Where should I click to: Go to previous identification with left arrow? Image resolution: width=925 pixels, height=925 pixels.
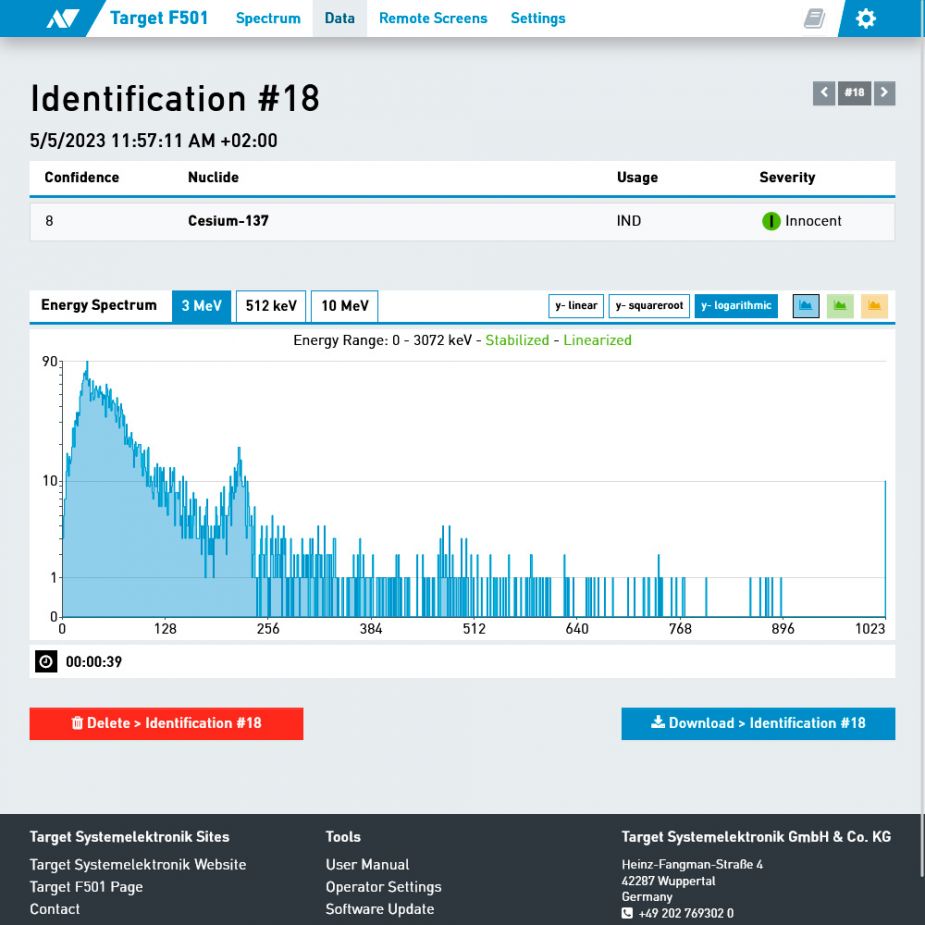click(824, 93)
